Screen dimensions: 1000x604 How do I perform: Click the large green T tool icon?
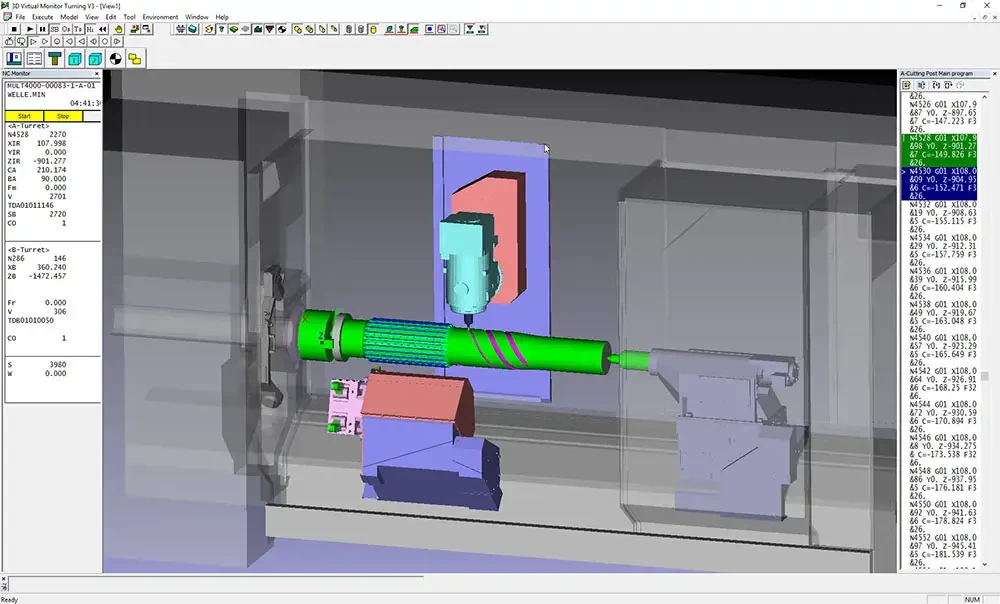55,59
